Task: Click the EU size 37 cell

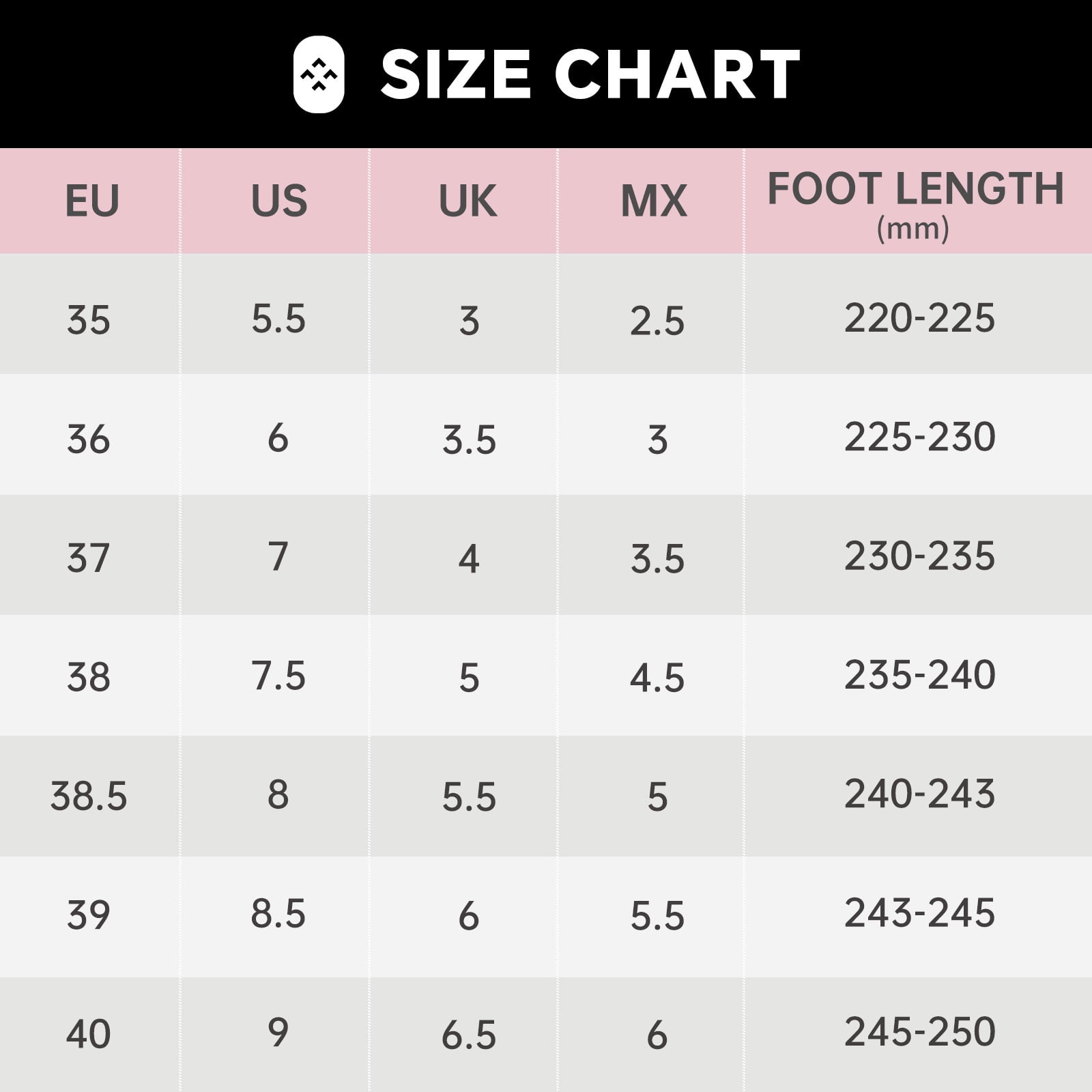Action: point(89,558)
